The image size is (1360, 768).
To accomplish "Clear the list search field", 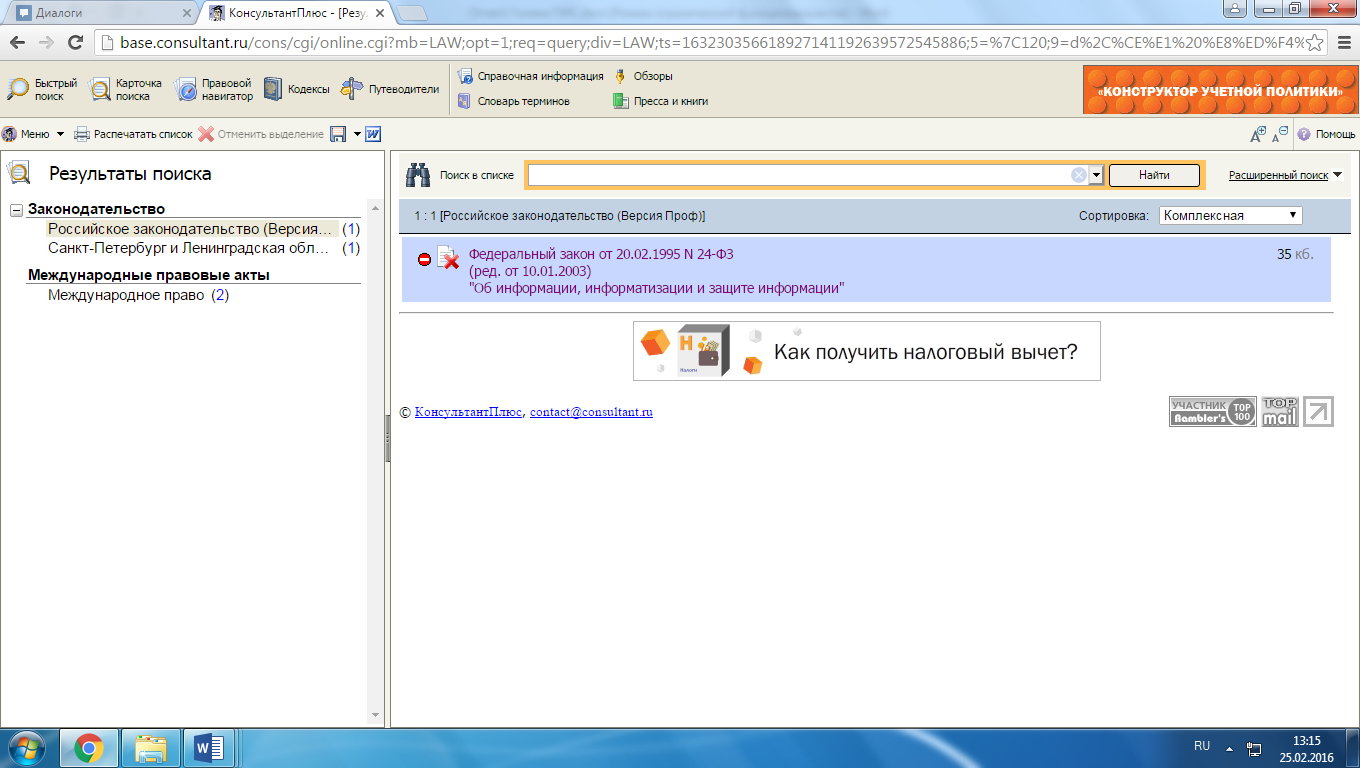I will [1079, 175].
